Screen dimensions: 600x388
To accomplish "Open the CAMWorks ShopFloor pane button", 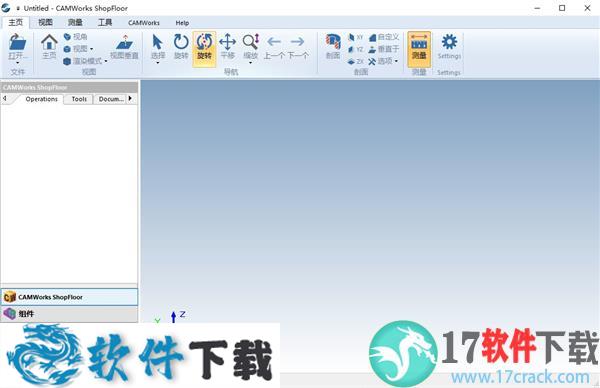I will tap(69, 297).
